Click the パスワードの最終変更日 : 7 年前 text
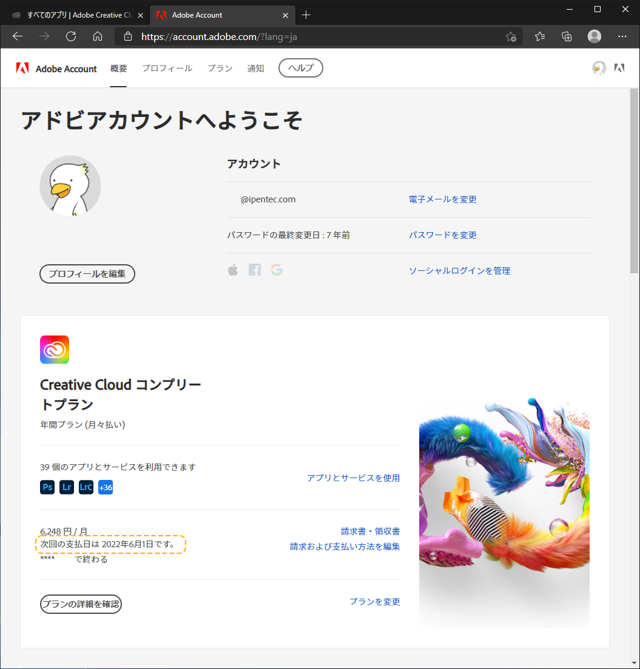The height and width of the screenshot is (669, 640). [288, 235]
